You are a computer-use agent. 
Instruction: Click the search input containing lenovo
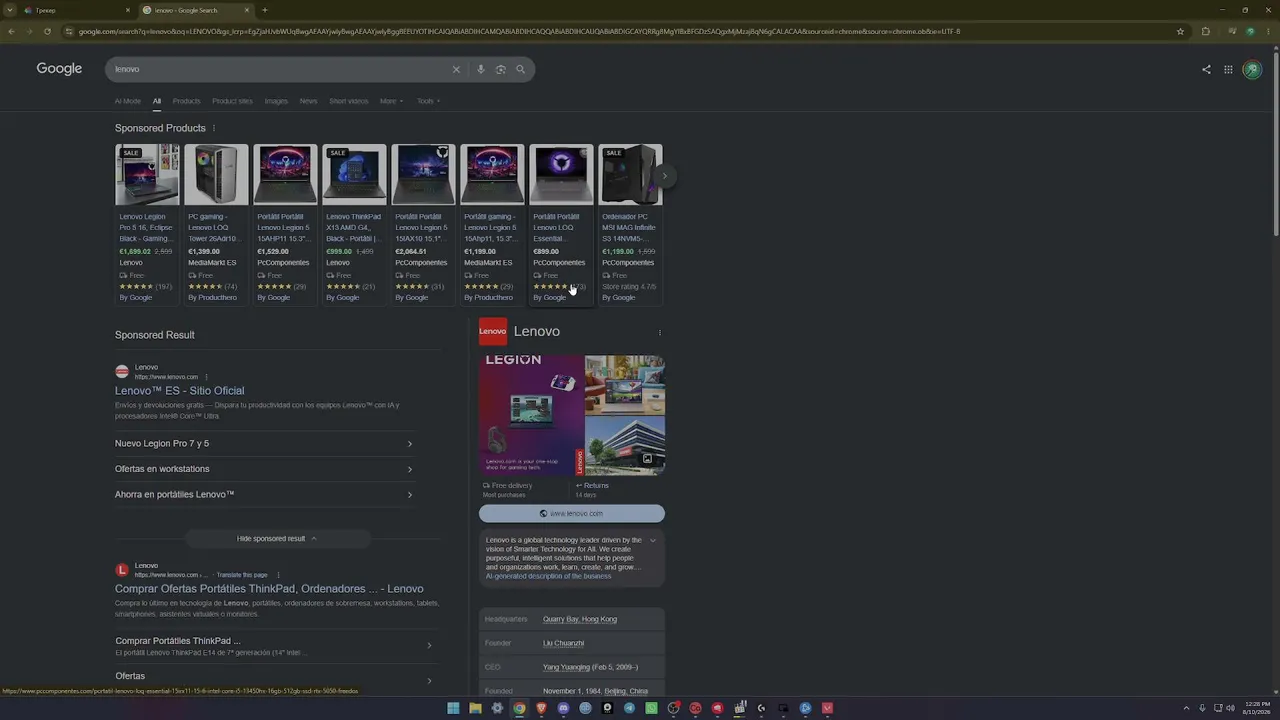(x=279, y=69)
